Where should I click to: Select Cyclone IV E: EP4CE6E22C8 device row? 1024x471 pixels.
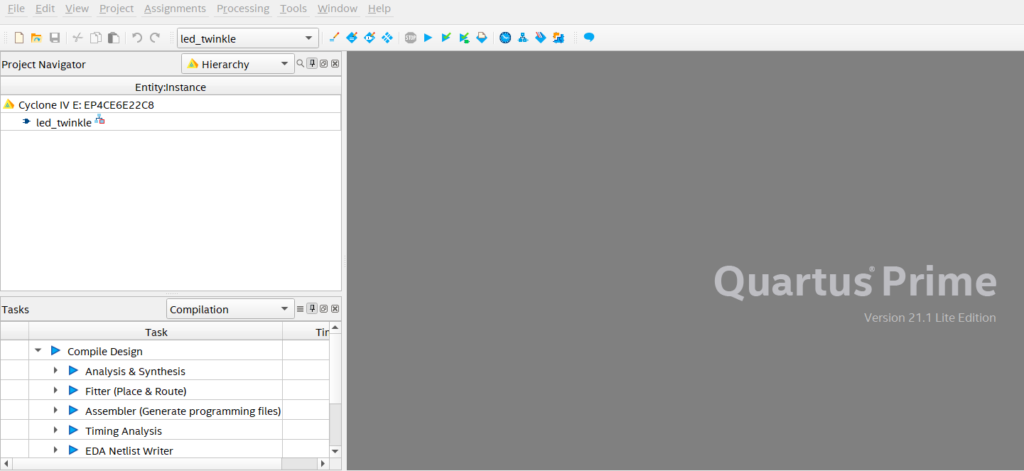(x=170, y=105)
